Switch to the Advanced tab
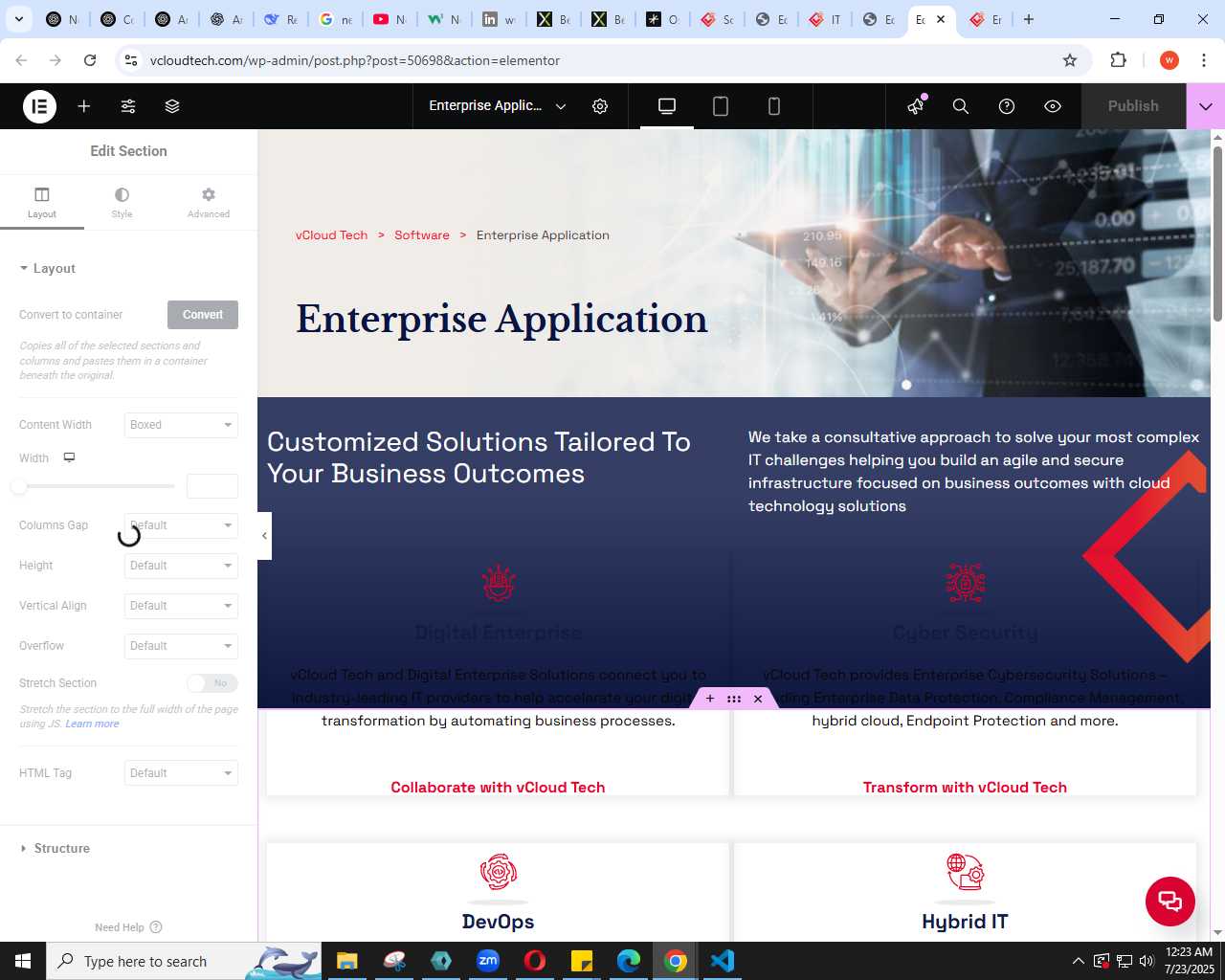Image resolution: width=1225 pixels, height=980 pixels. click(209, 203)
